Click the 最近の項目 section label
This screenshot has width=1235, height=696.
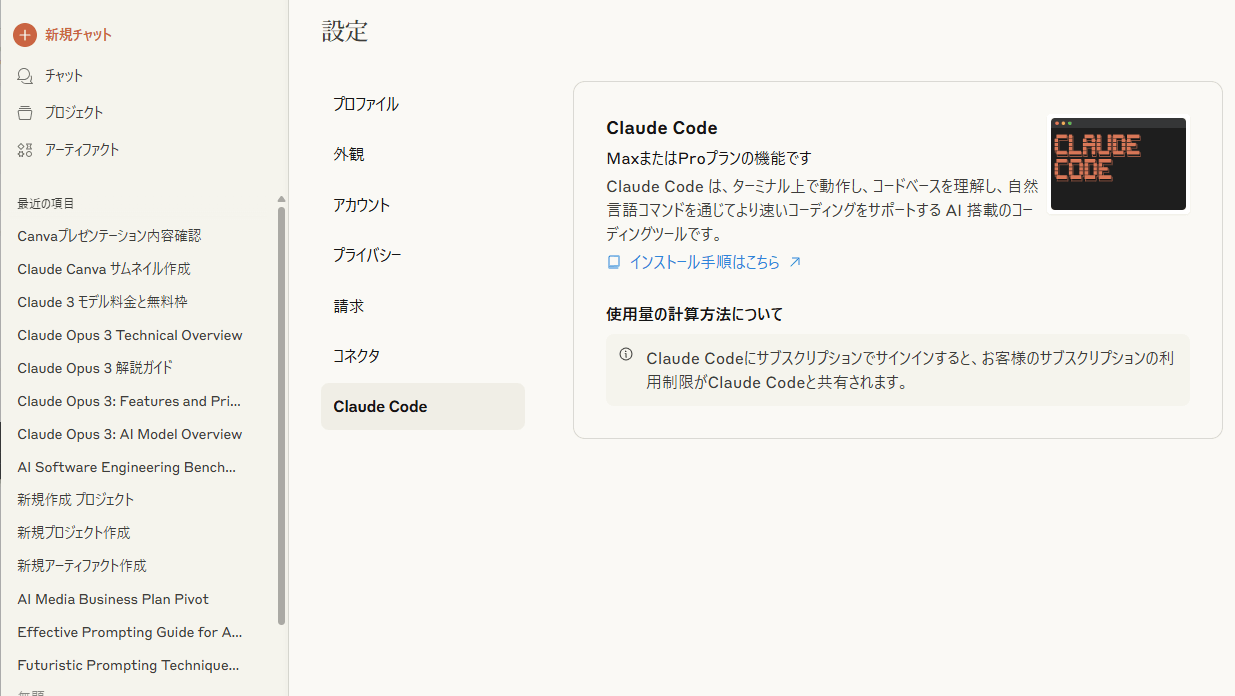click(x=46, y=203)
